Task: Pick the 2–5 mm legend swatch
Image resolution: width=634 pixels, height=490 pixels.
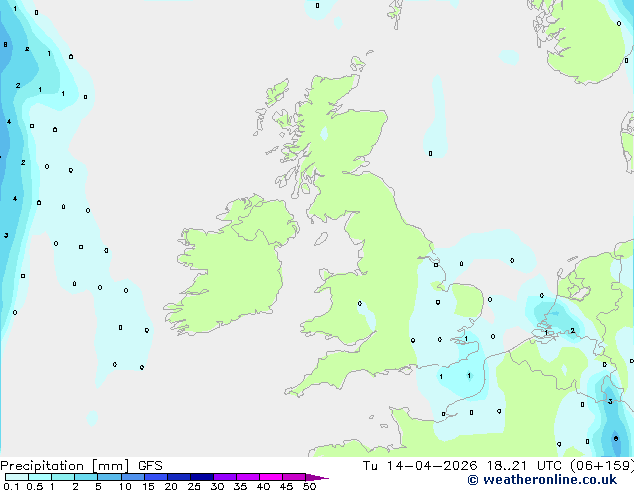Action: (x=86, y=477)
